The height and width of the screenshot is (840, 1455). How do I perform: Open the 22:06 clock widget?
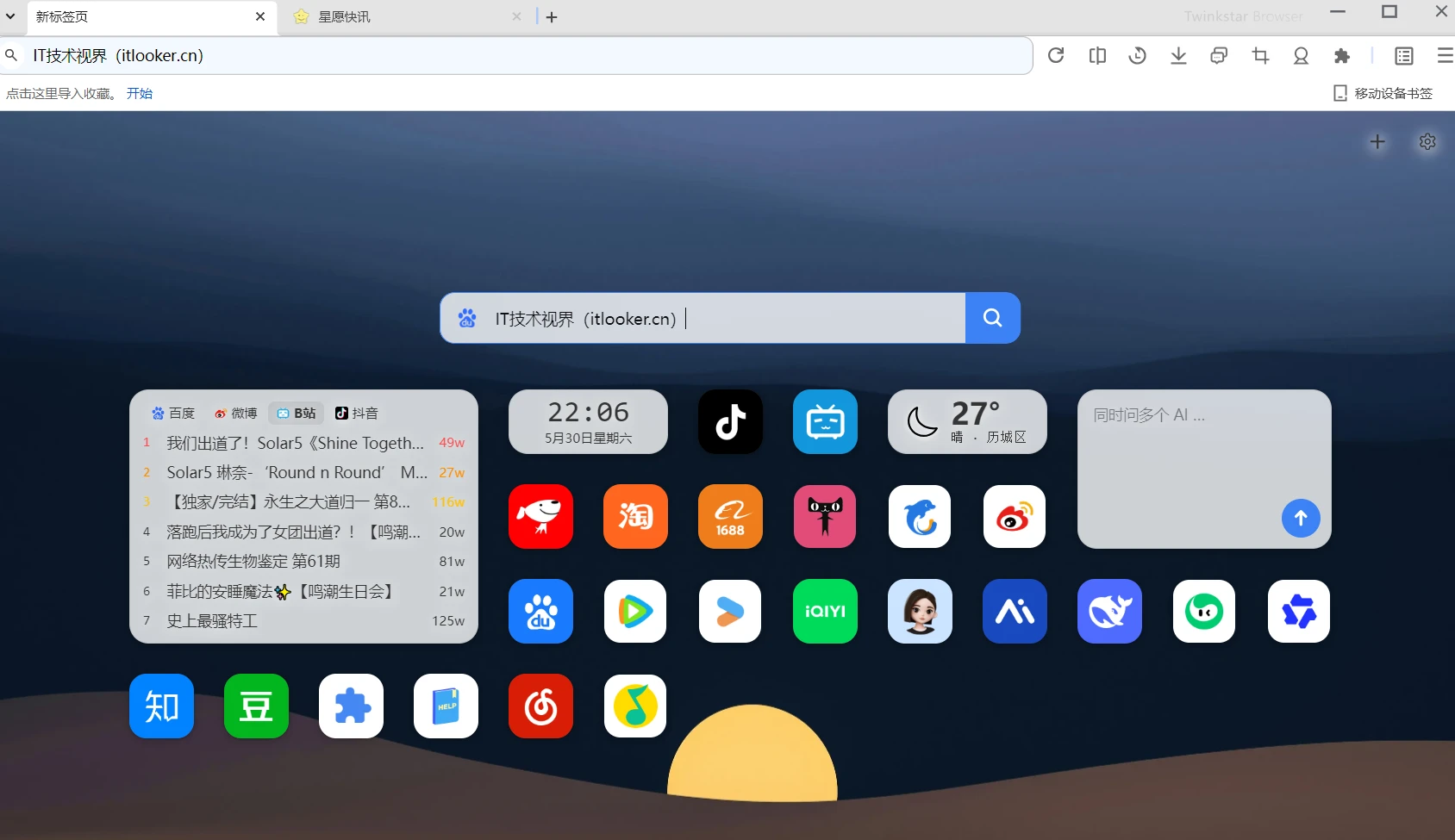pyautogui.click(x=588, y=421)
